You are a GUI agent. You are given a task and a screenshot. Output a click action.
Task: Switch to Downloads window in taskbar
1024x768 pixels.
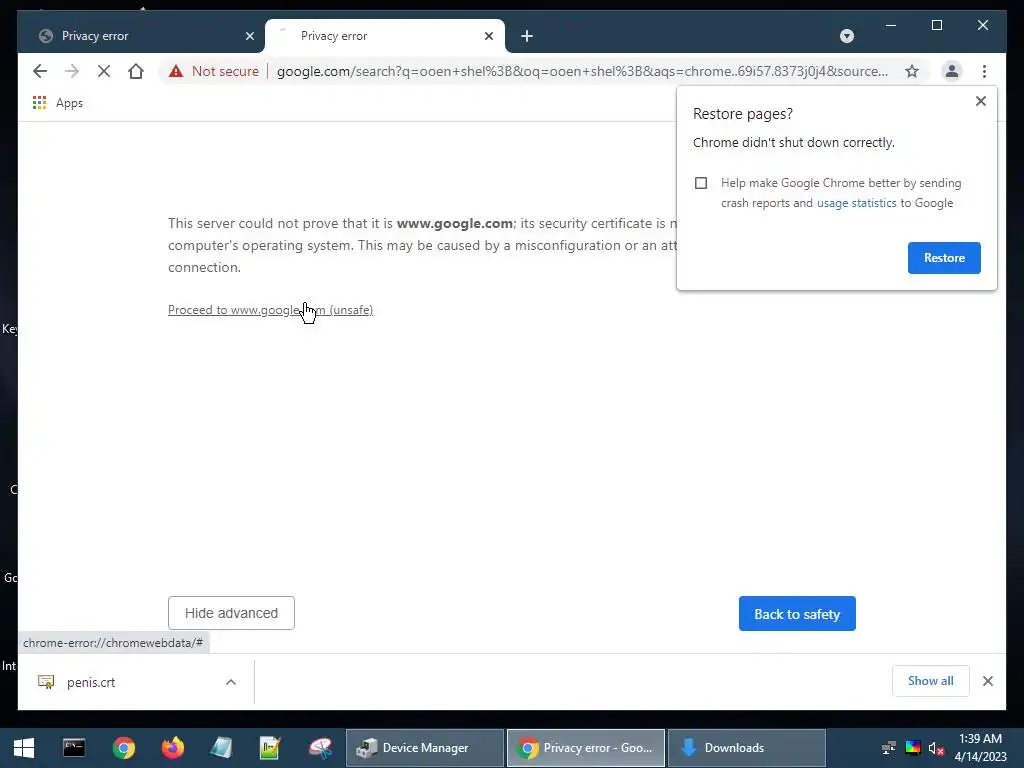(746, 748)
